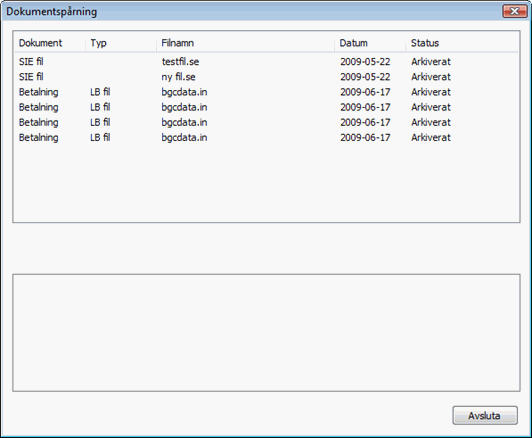Select the last Betalning bgcdata.in row
The image size is (532, 438).
tap(266, 137)
